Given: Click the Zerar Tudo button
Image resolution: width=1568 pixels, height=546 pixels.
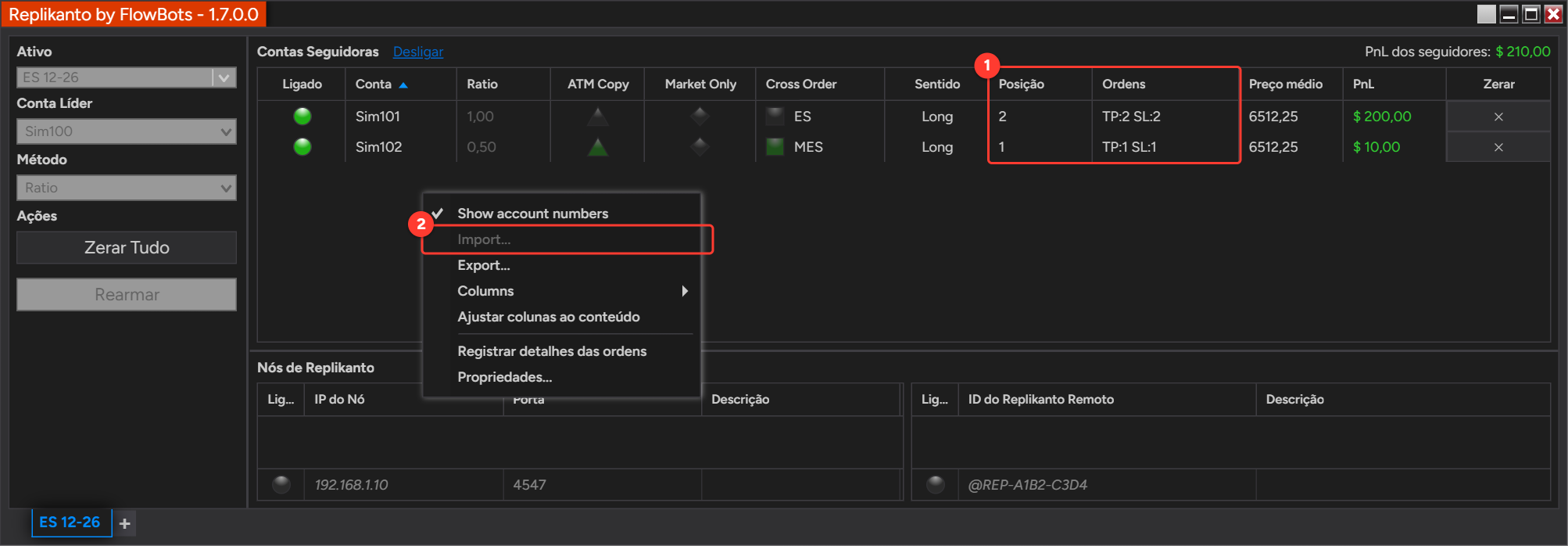Looking at the screenshot, I should 127,247.
